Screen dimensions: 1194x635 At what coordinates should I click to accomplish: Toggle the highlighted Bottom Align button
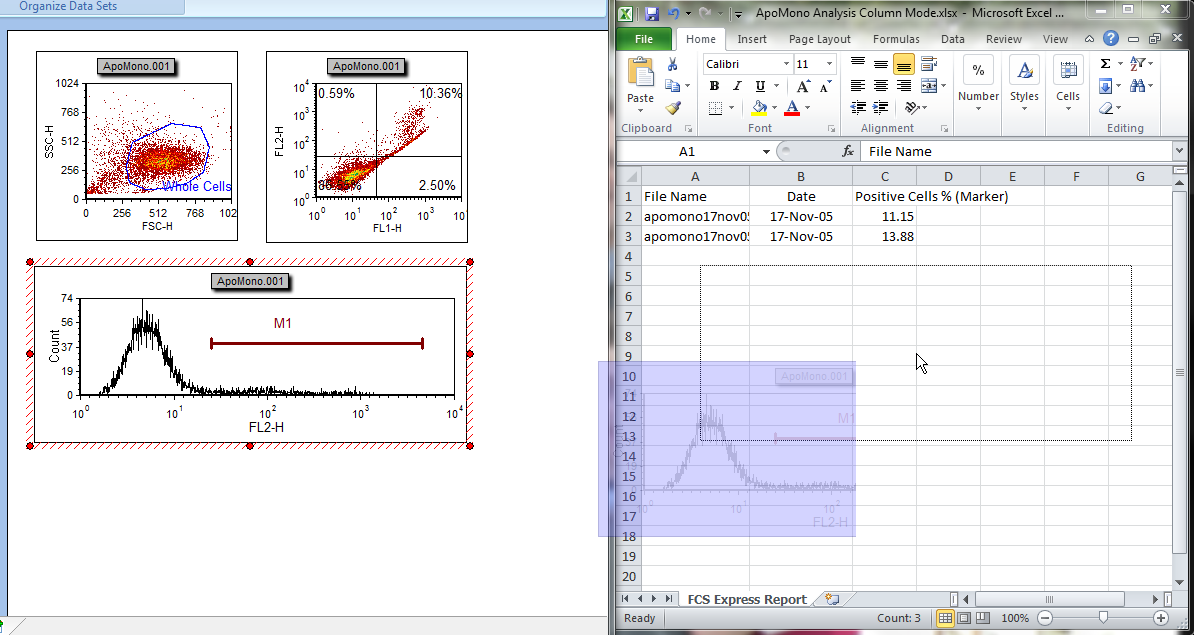[x=904, y=64]
